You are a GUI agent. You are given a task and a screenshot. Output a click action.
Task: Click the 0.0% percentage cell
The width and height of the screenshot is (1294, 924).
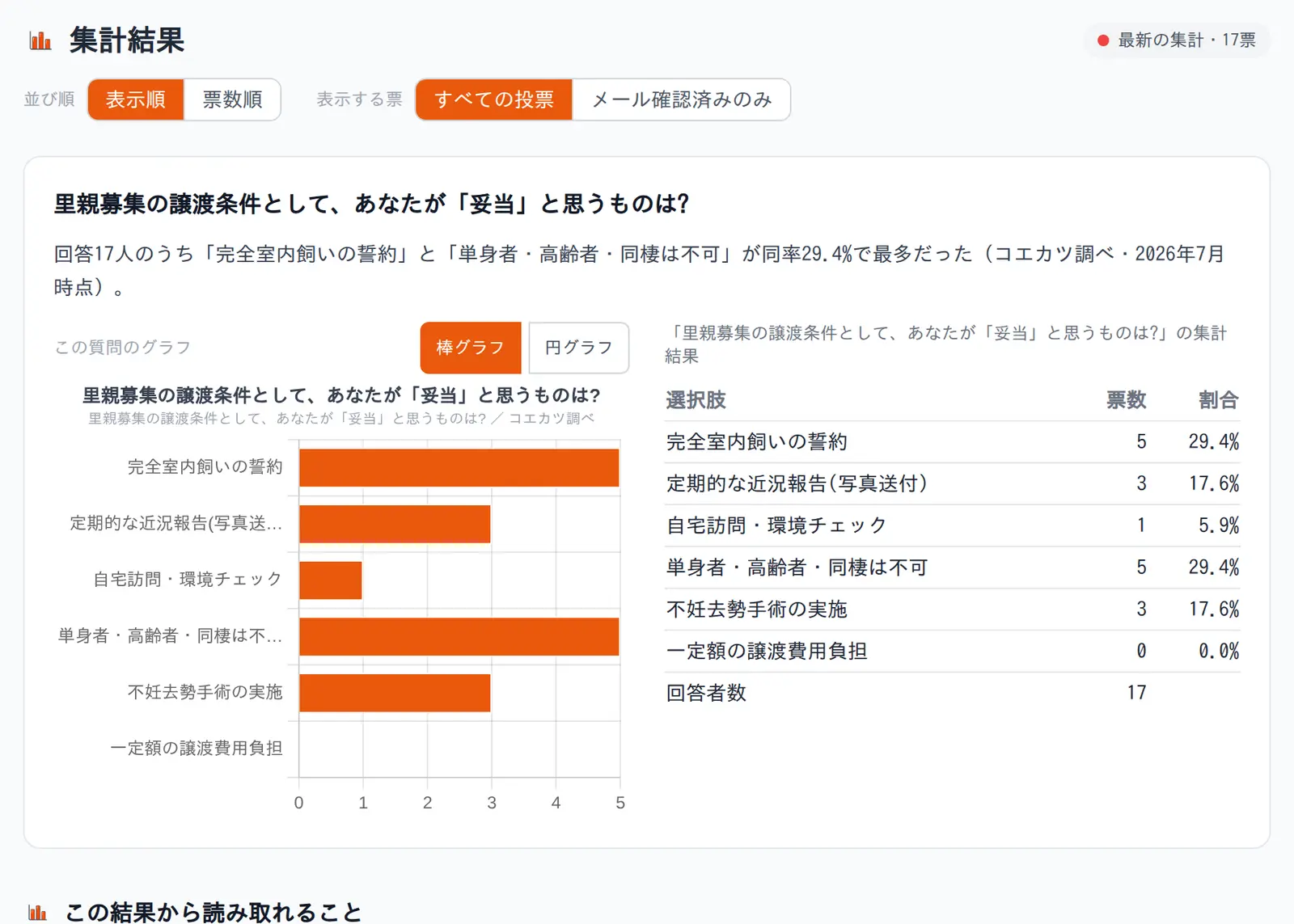coord(1218,651)
